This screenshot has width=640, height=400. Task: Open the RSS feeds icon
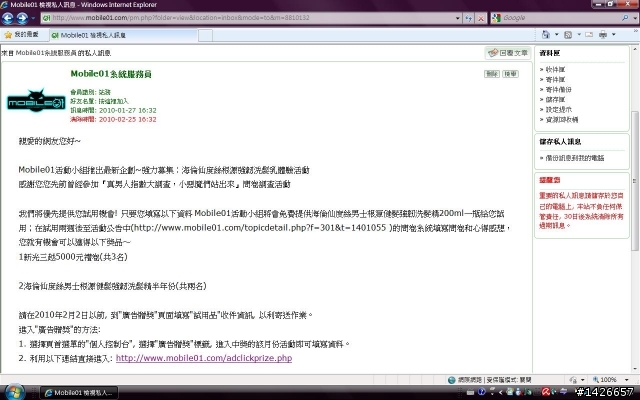coord(568,35)
